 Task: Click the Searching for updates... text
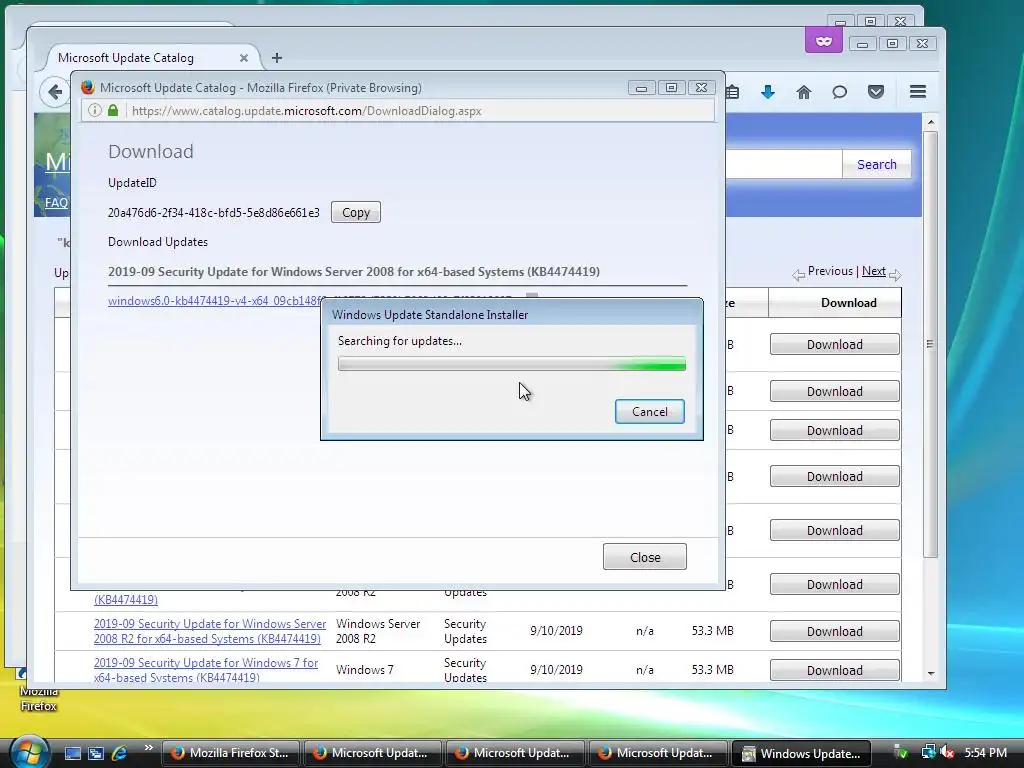(x=400, y=341)
